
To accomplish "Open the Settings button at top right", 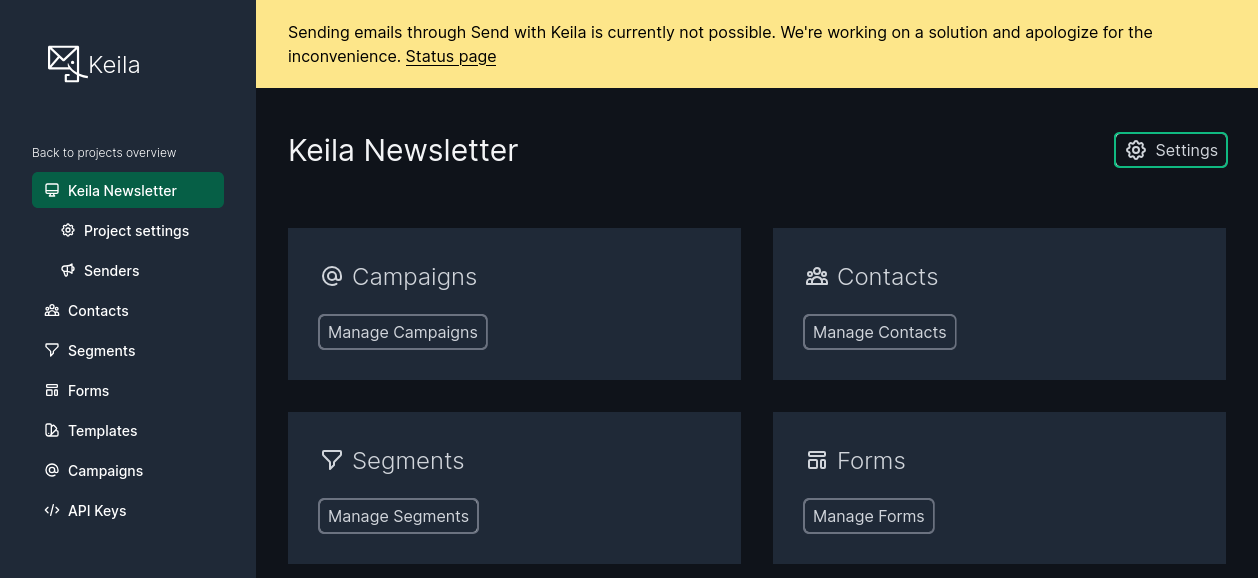I will [x=1171, y=150].
